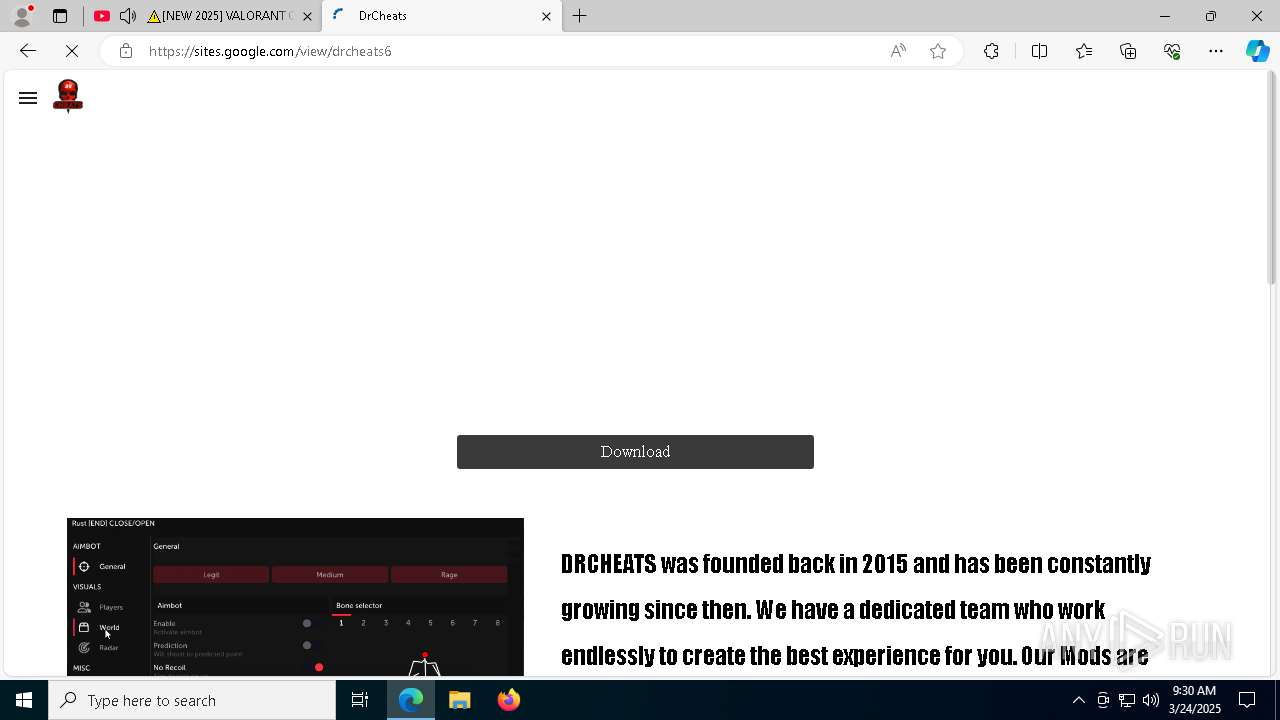Toggle the No Recoil red switch

[318, 667]
